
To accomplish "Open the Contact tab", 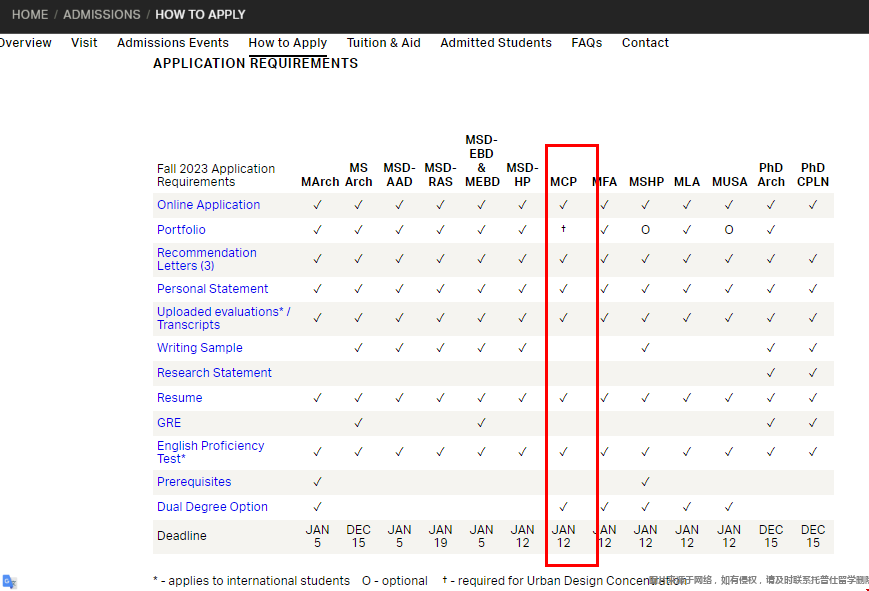I will click(645, 43).
